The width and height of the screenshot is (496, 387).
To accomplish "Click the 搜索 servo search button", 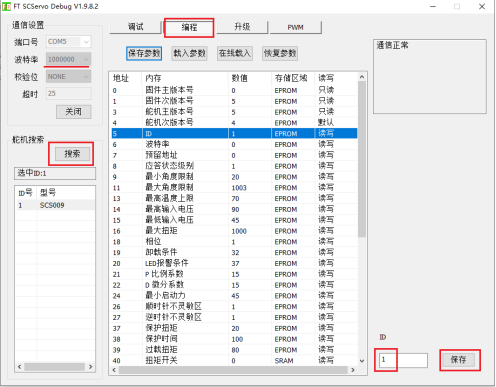I will 72,154.
